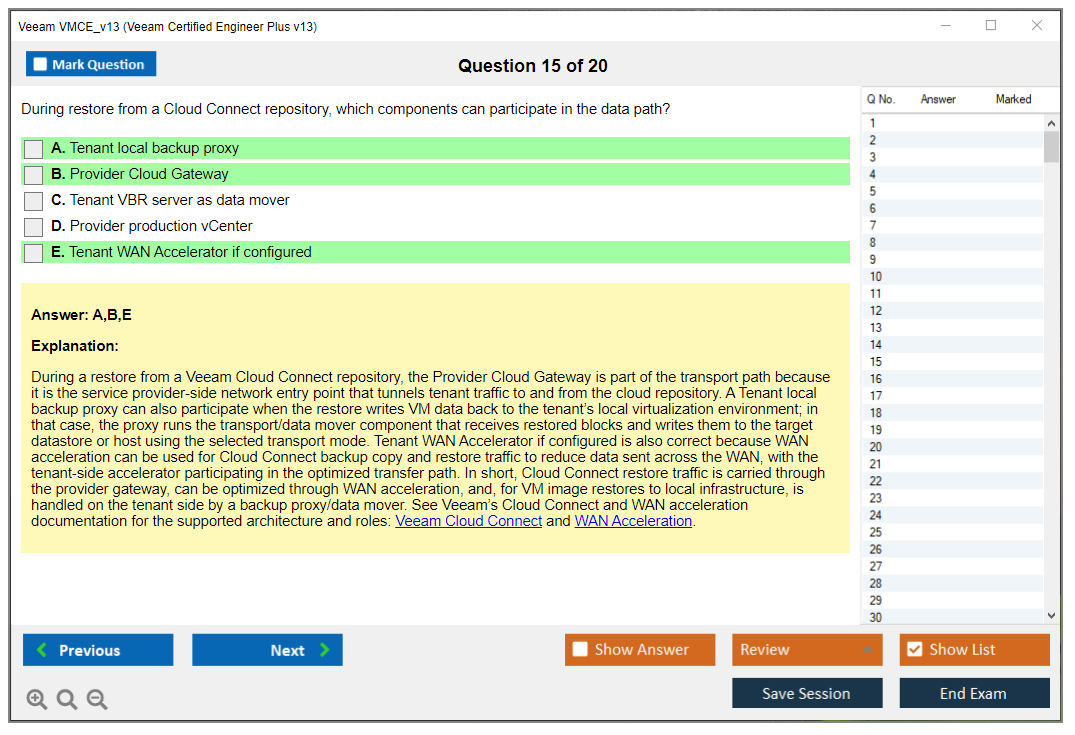The height and width of the screenshot is (735, 1075).
Task: Select question 2 in the list
Action: (952, 140)
